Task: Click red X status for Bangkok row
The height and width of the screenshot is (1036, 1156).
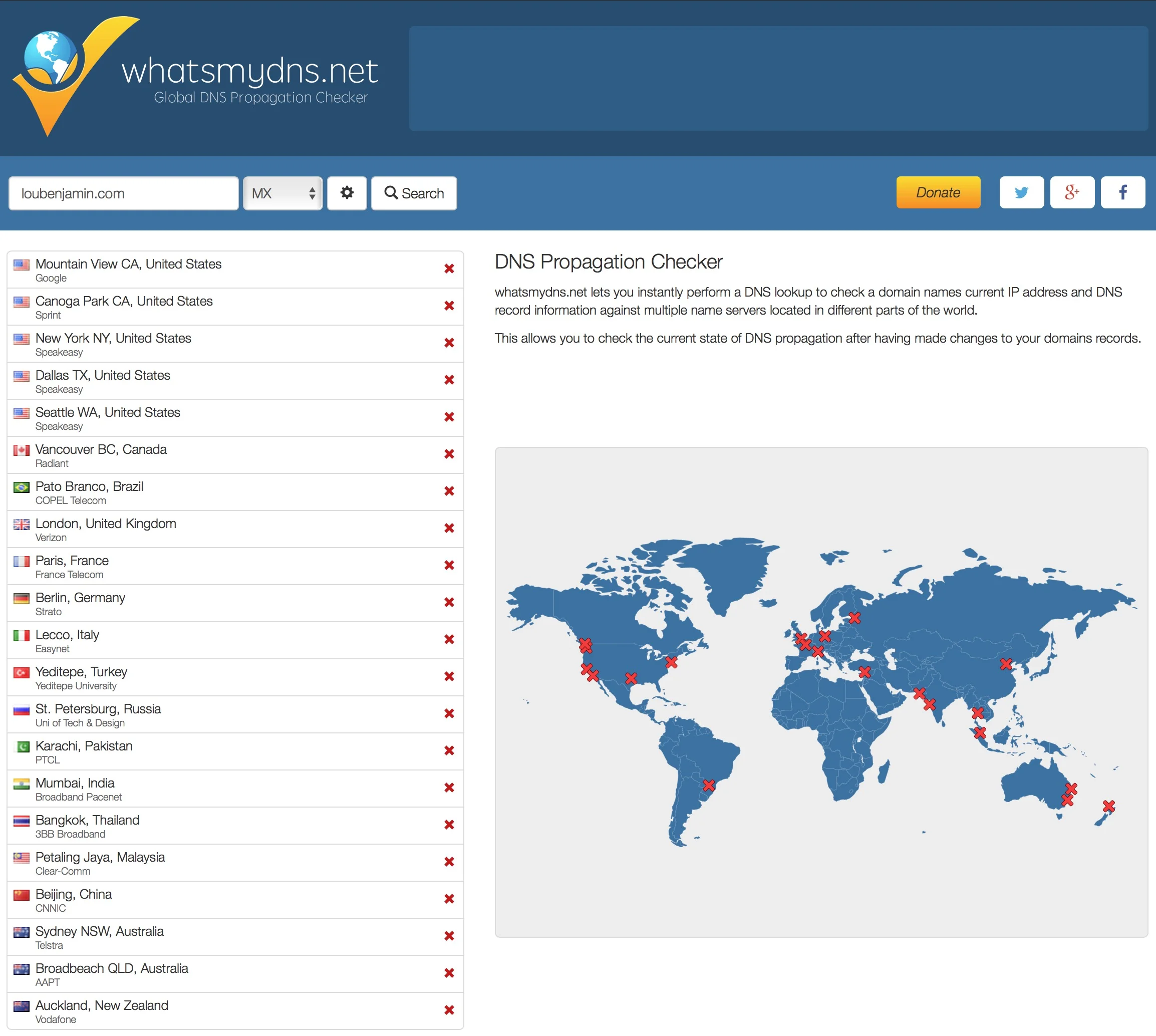Action: tap(449, 824)
